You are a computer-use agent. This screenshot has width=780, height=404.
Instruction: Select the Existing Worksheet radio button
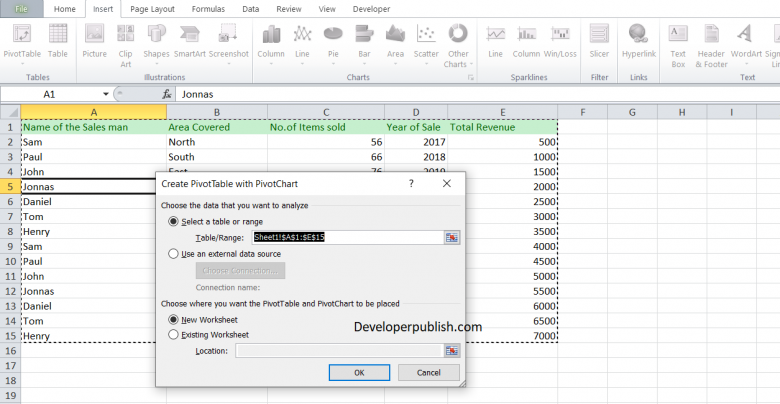[x=175, y=334]
